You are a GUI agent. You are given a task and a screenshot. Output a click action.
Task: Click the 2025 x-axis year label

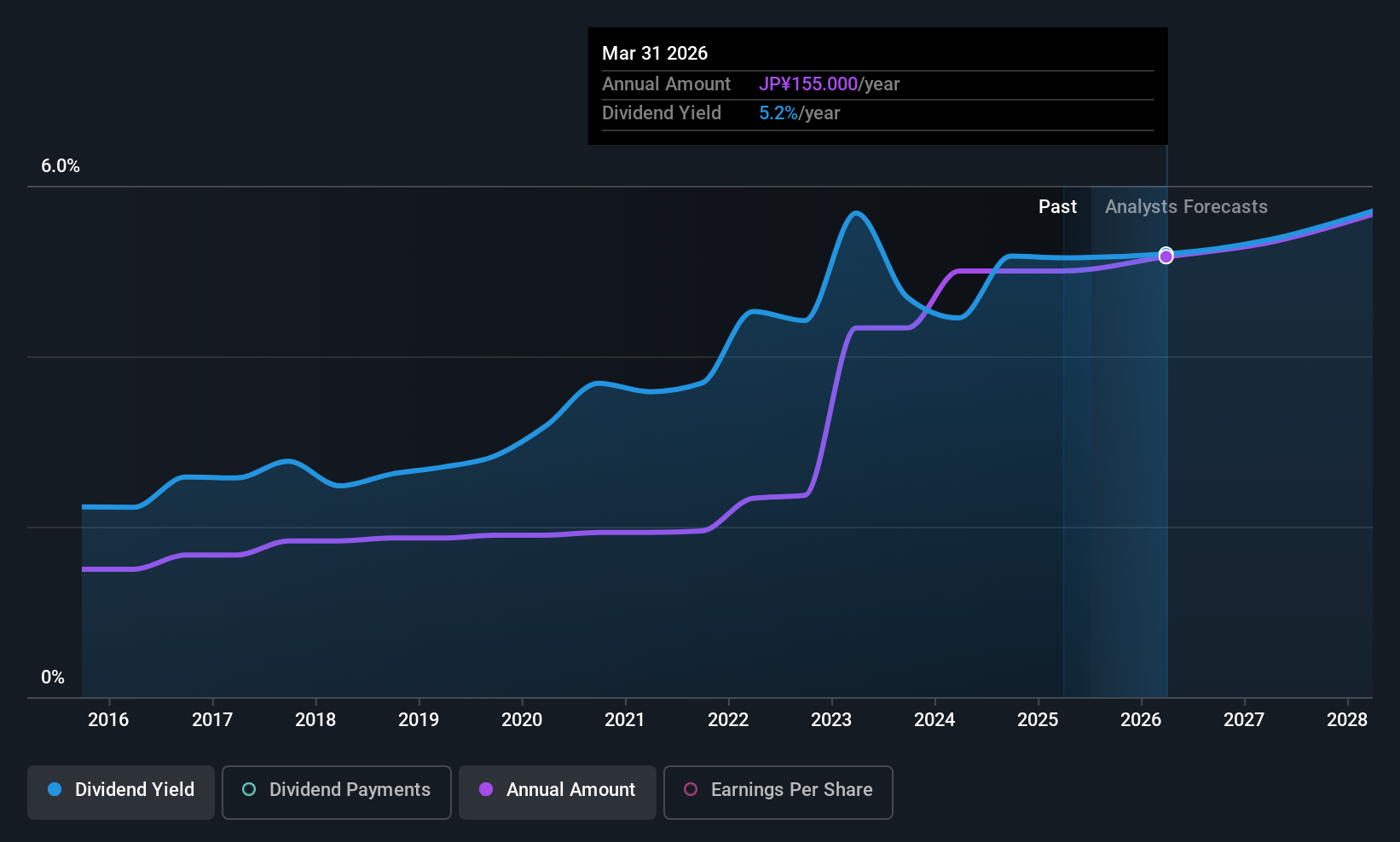(1038, 720)
